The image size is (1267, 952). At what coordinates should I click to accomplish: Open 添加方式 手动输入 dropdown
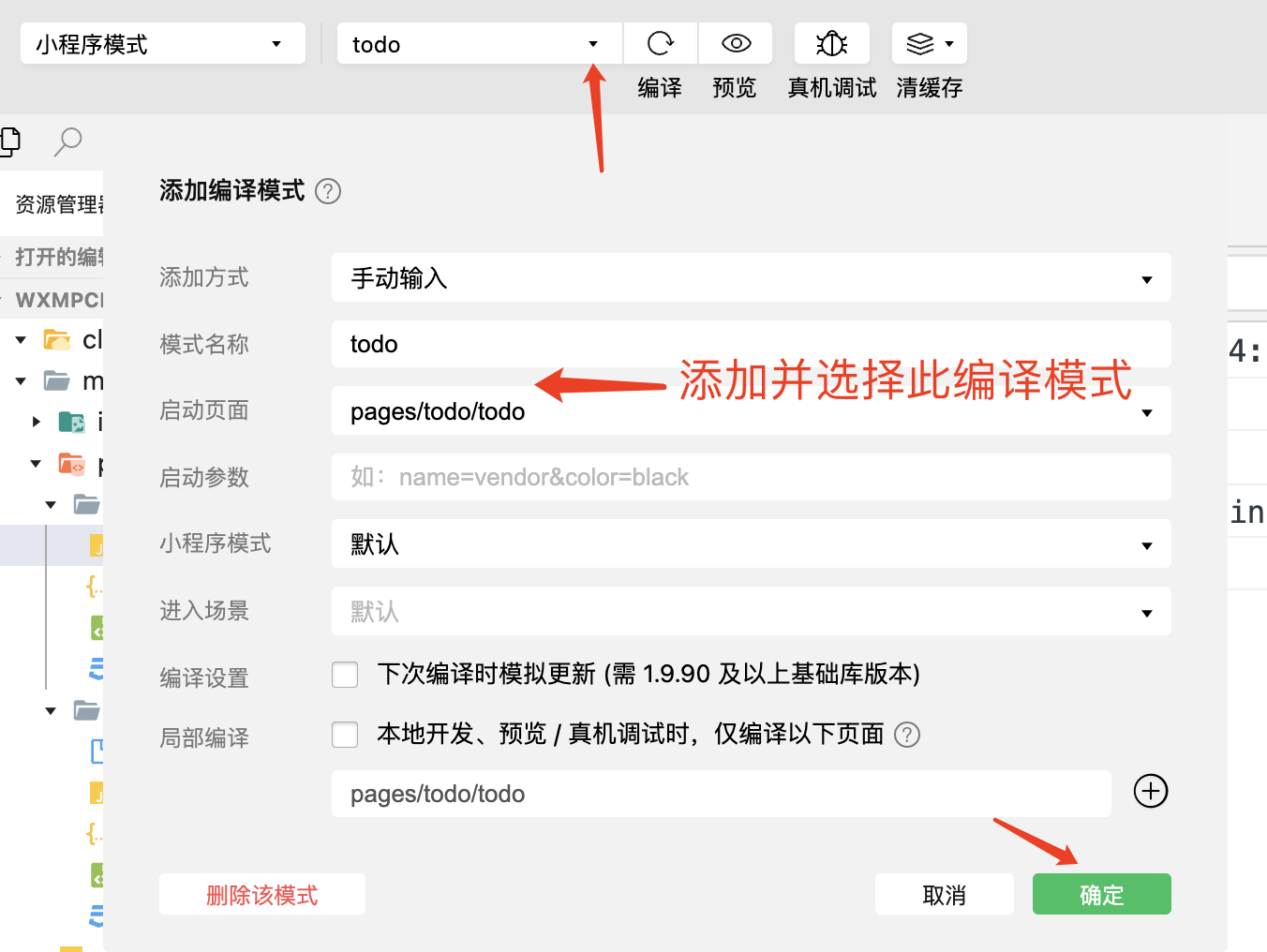point(752,278)
